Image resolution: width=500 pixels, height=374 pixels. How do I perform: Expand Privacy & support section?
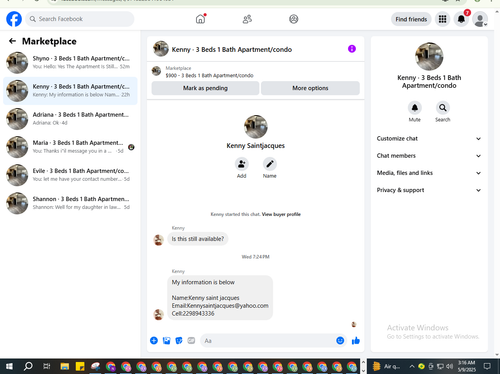click(429, 190)
